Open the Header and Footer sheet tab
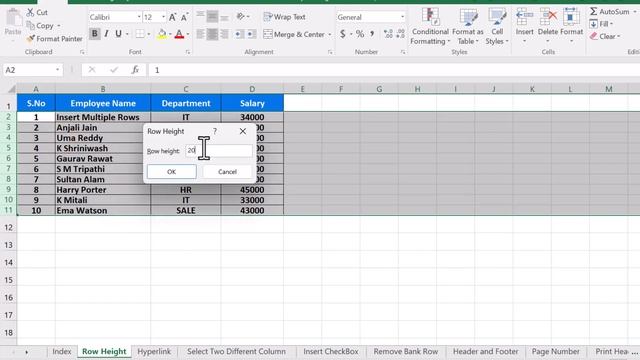The width and height of the screenshot is (640, 360). (485, 351)
